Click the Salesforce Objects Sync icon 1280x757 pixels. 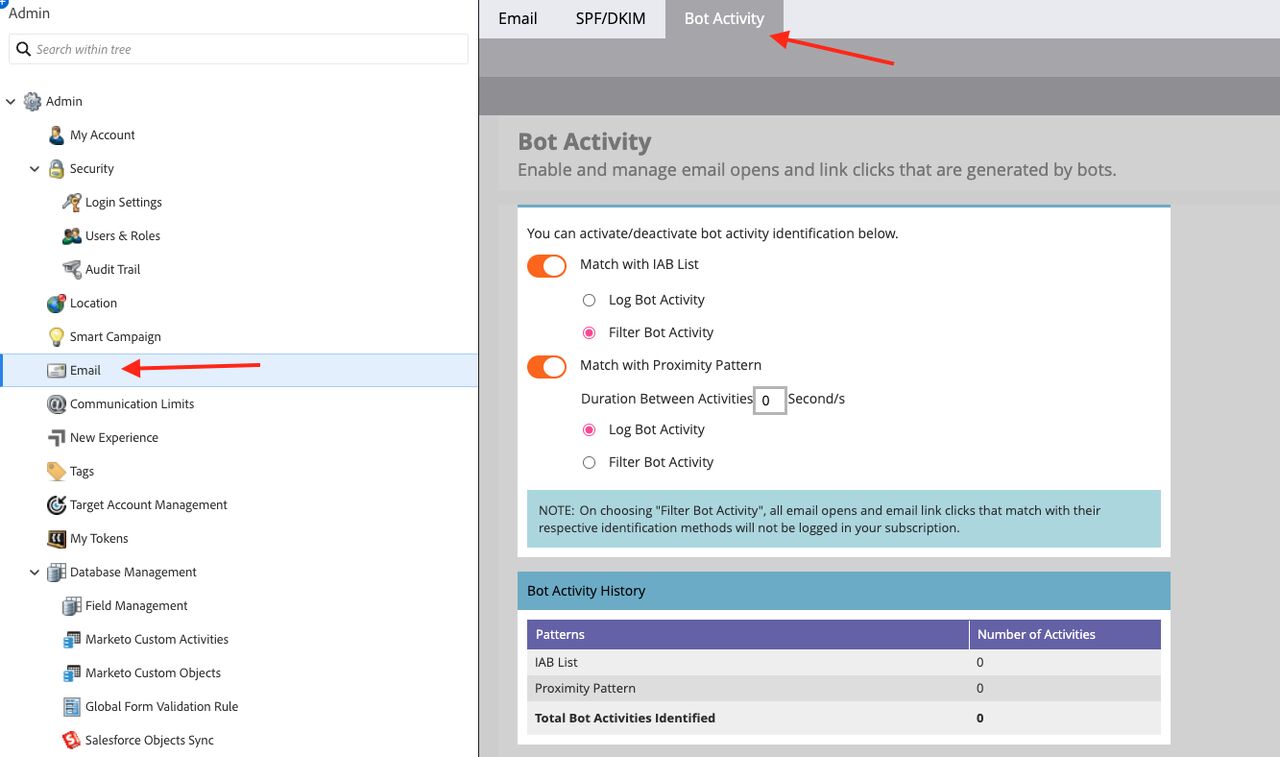[72, 740]
